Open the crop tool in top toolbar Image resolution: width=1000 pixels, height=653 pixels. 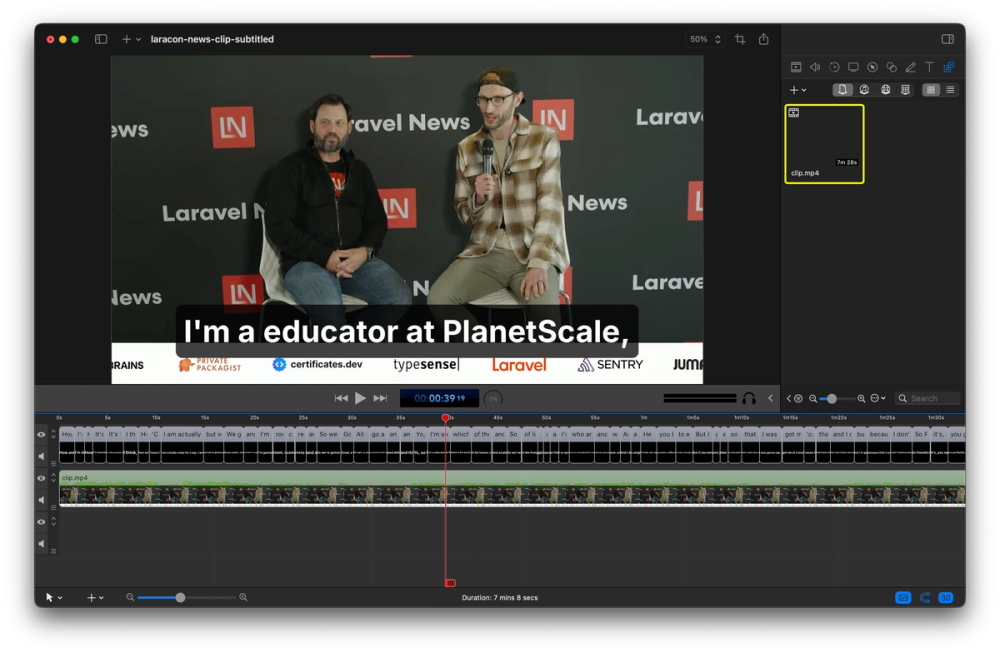[740, 39]
